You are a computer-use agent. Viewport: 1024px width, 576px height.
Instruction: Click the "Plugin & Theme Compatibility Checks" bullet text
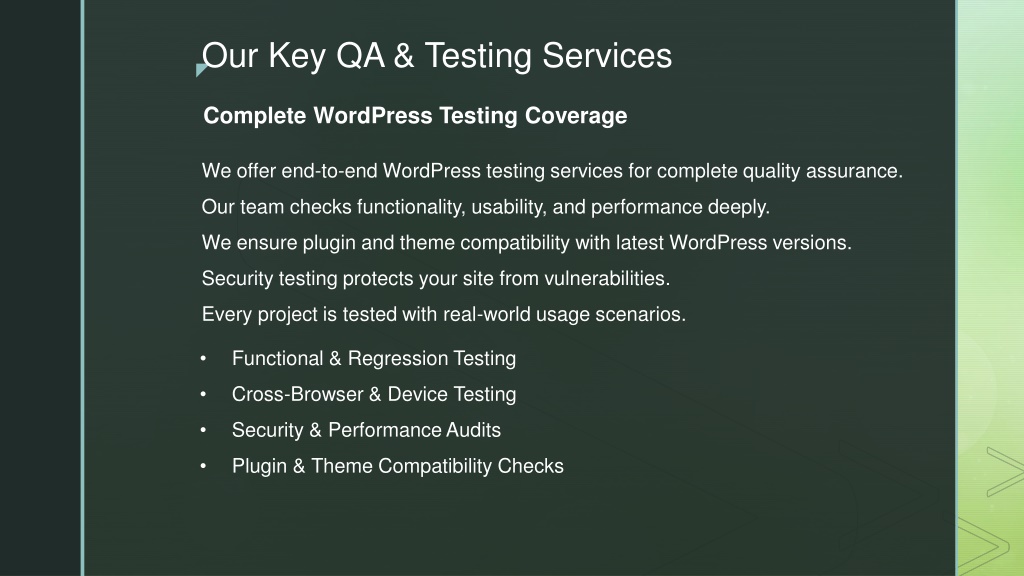398,466
